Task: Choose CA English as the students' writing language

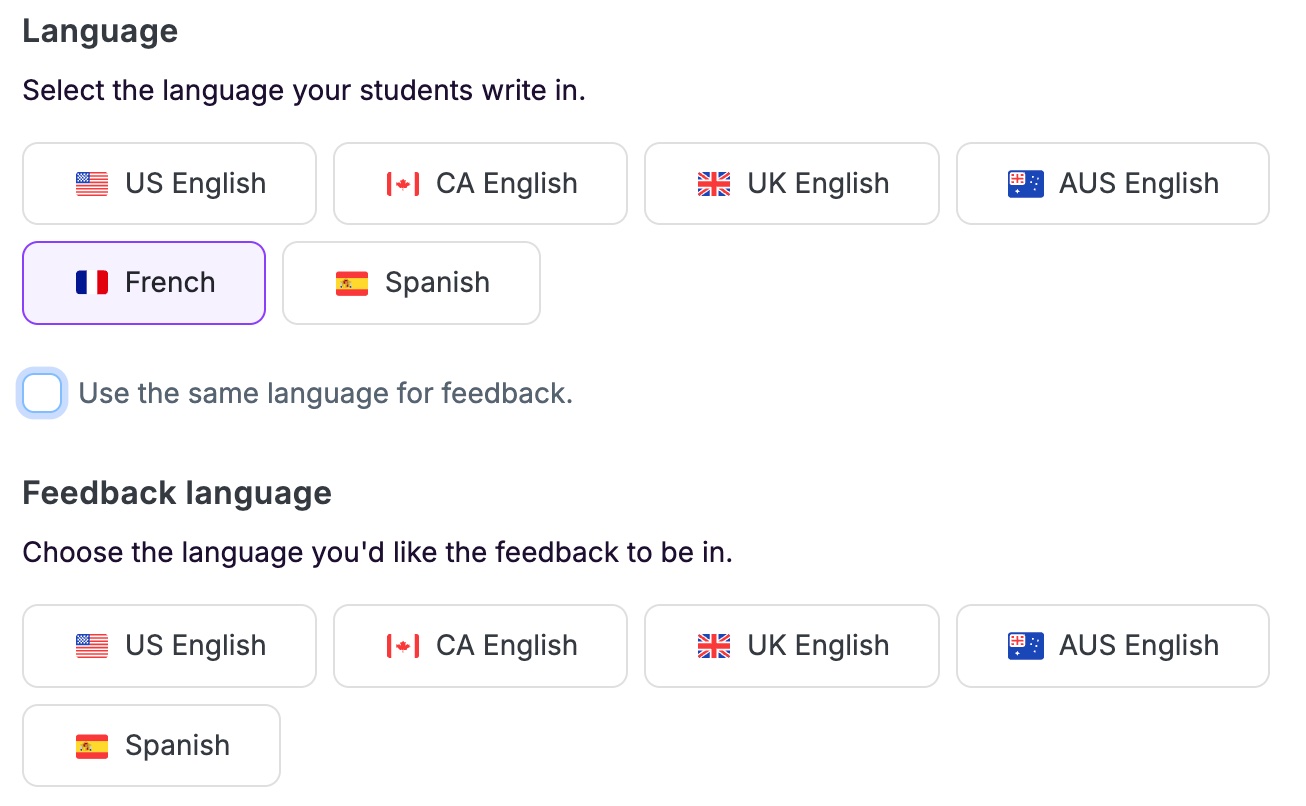Action: [480, 183]
